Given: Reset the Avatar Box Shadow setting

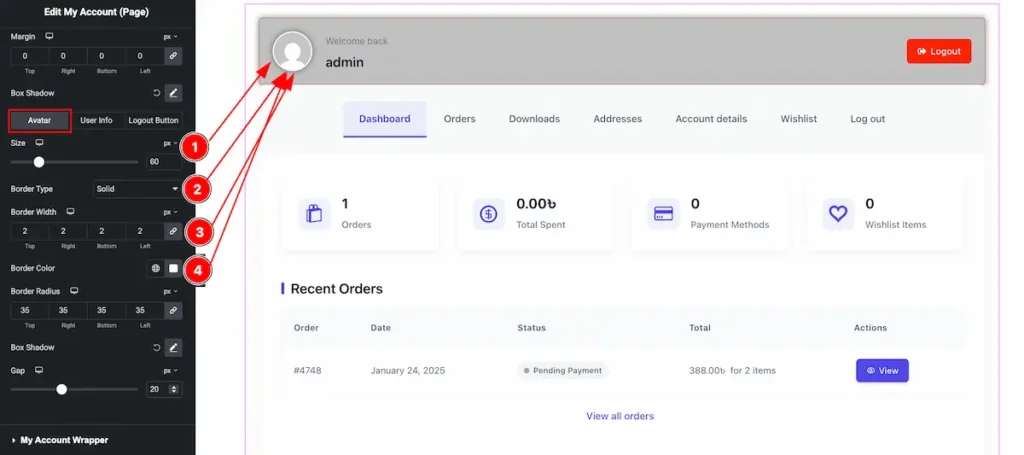Looking at the screenshot, I should click(x=156, y=348).
